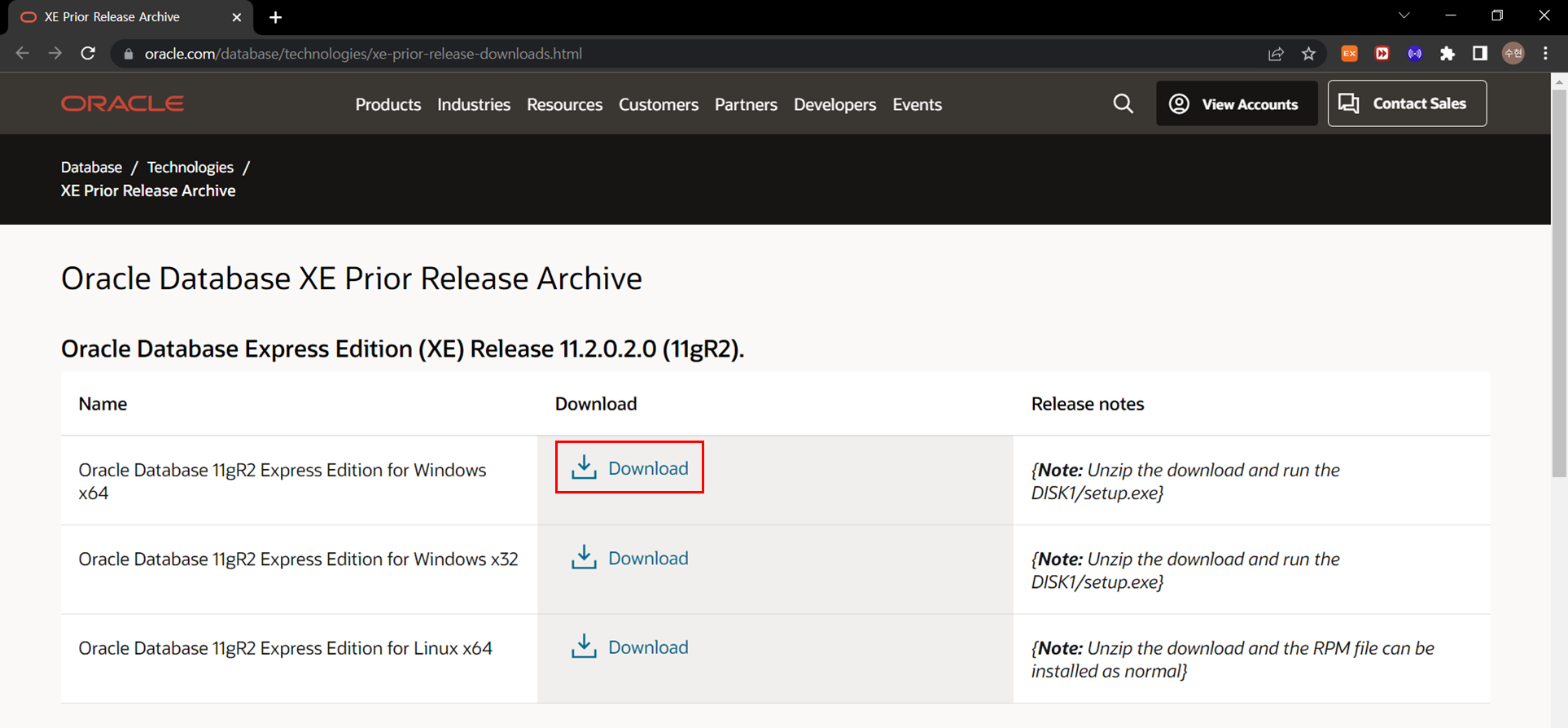Open a new tab with the plus button
The width and height of the screenshot is (1568, 728).
point(275,17)
